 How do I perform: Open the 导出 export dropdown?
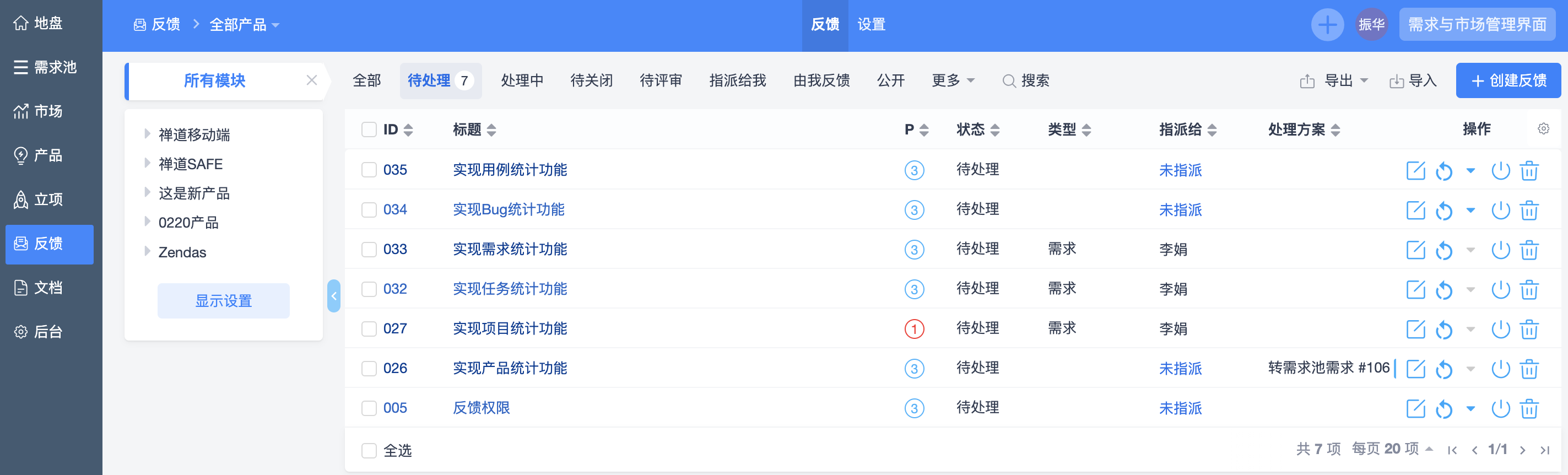pyautogui.click(x=1333, y=80)
